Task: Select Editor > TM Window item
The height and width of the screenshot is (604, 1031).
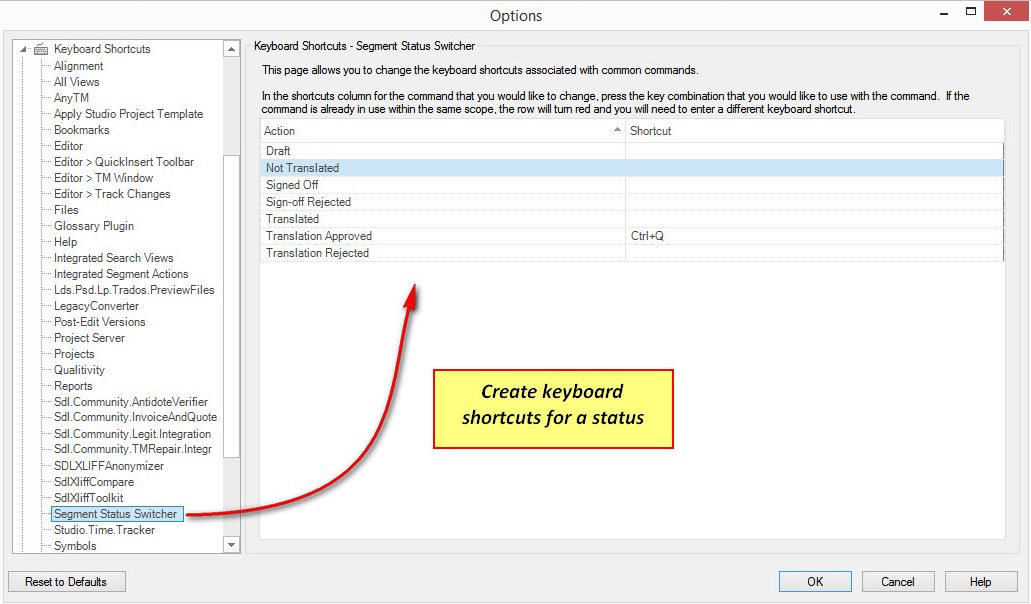Action: click(x=103, y=178)
